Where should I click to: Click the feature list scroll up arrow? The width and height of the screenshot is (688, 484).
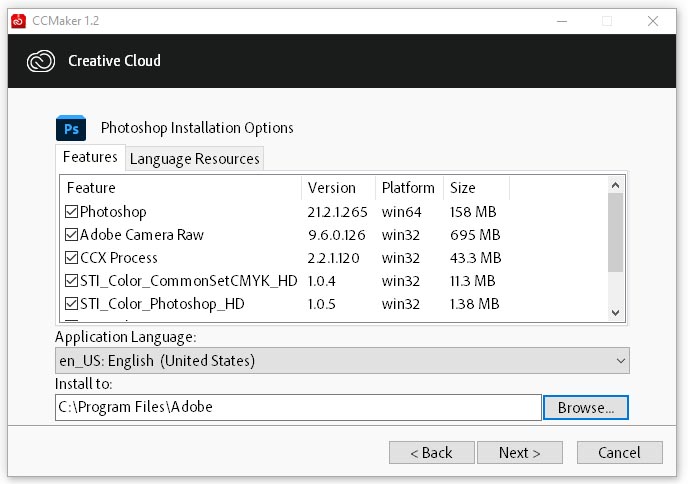pyautogui.click(x=616, y=186)
